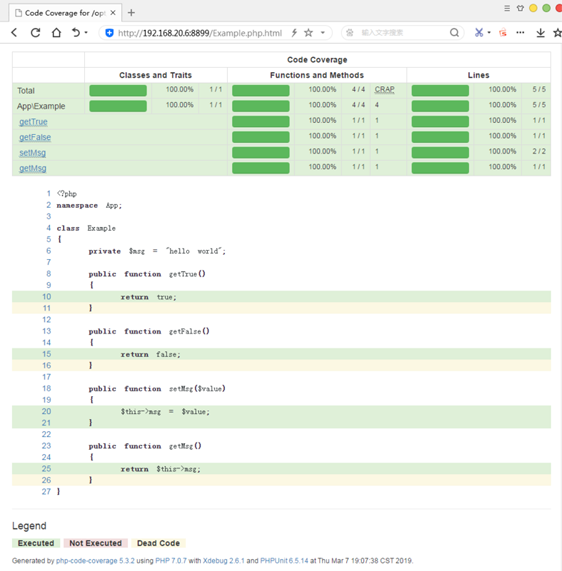This screenshot has height=571, width=562.
Task: Close the Code Coverage tab
Action: [x=113, y=13]
